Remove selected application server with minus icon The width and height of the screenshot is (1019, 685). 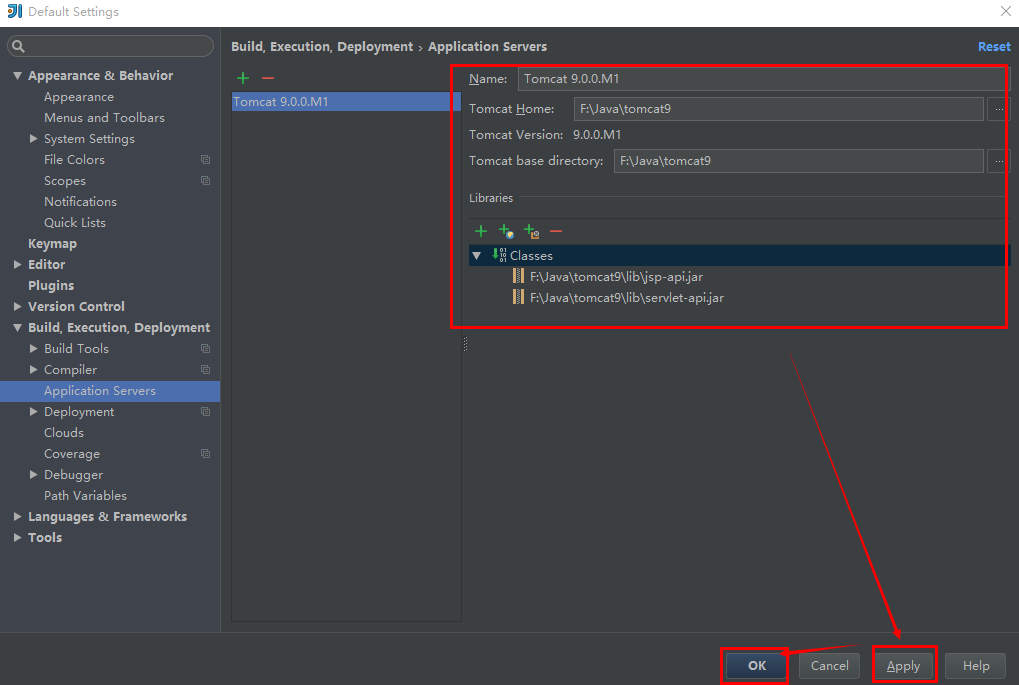point(268,79)
